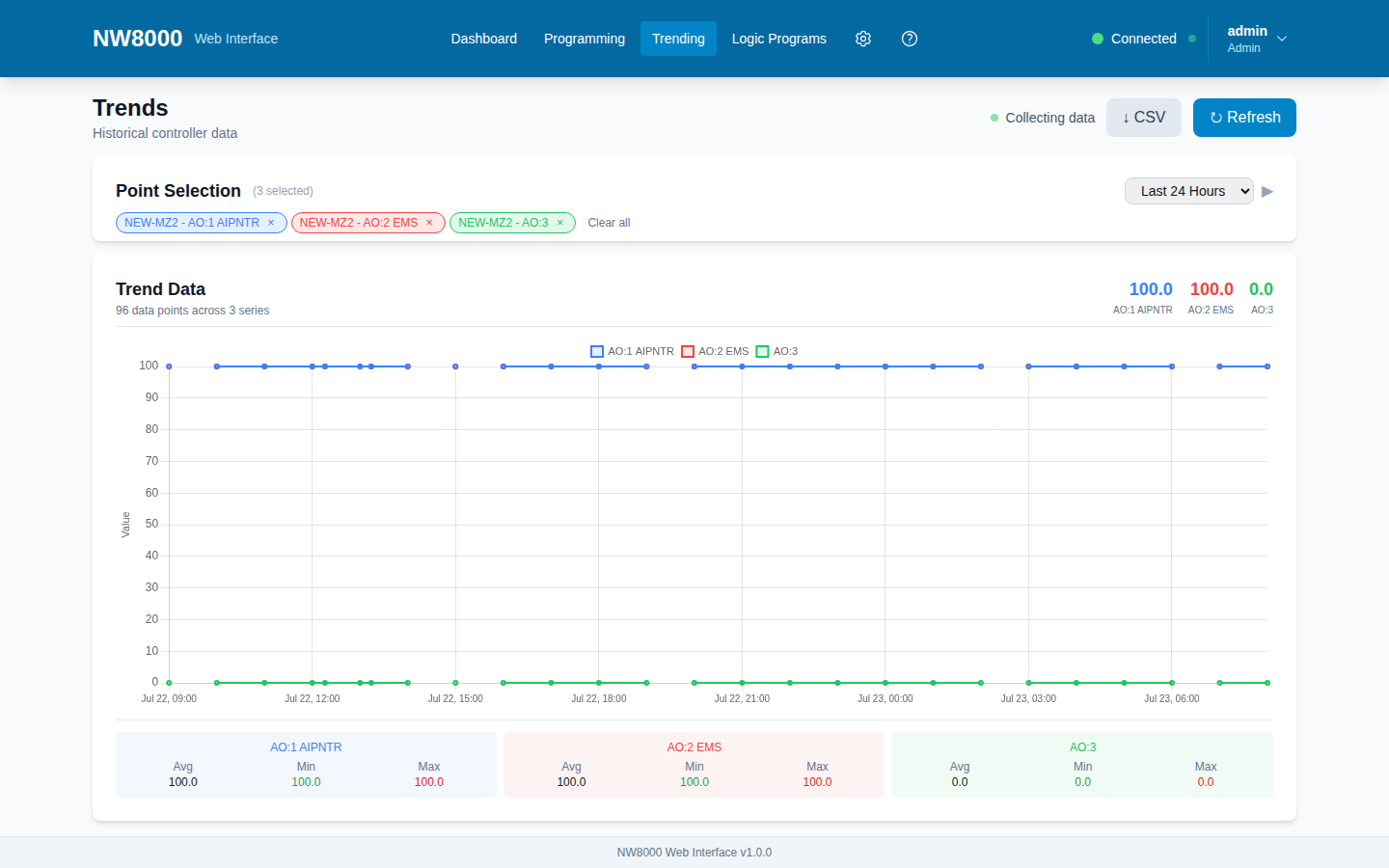Click the play arrow beside time range

click(1267, 192)
